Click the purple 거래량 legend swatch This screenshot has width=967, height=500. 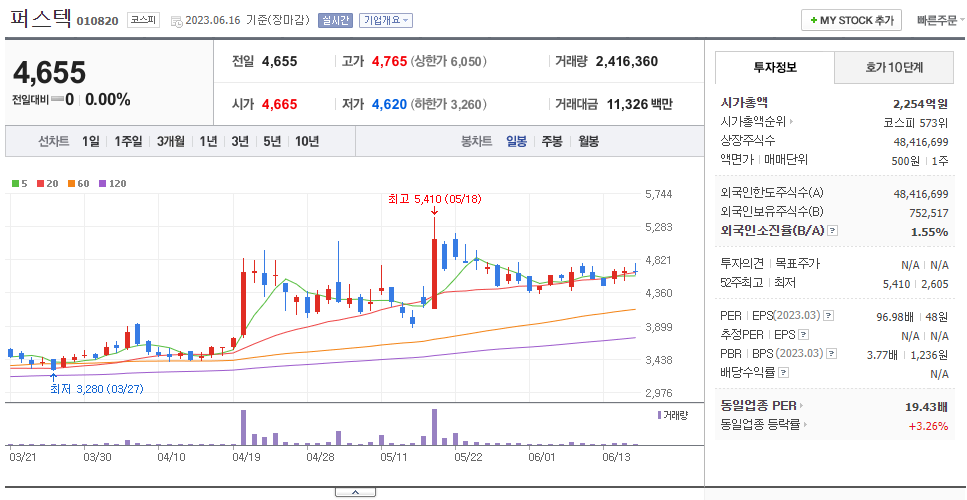pos(659,415)
